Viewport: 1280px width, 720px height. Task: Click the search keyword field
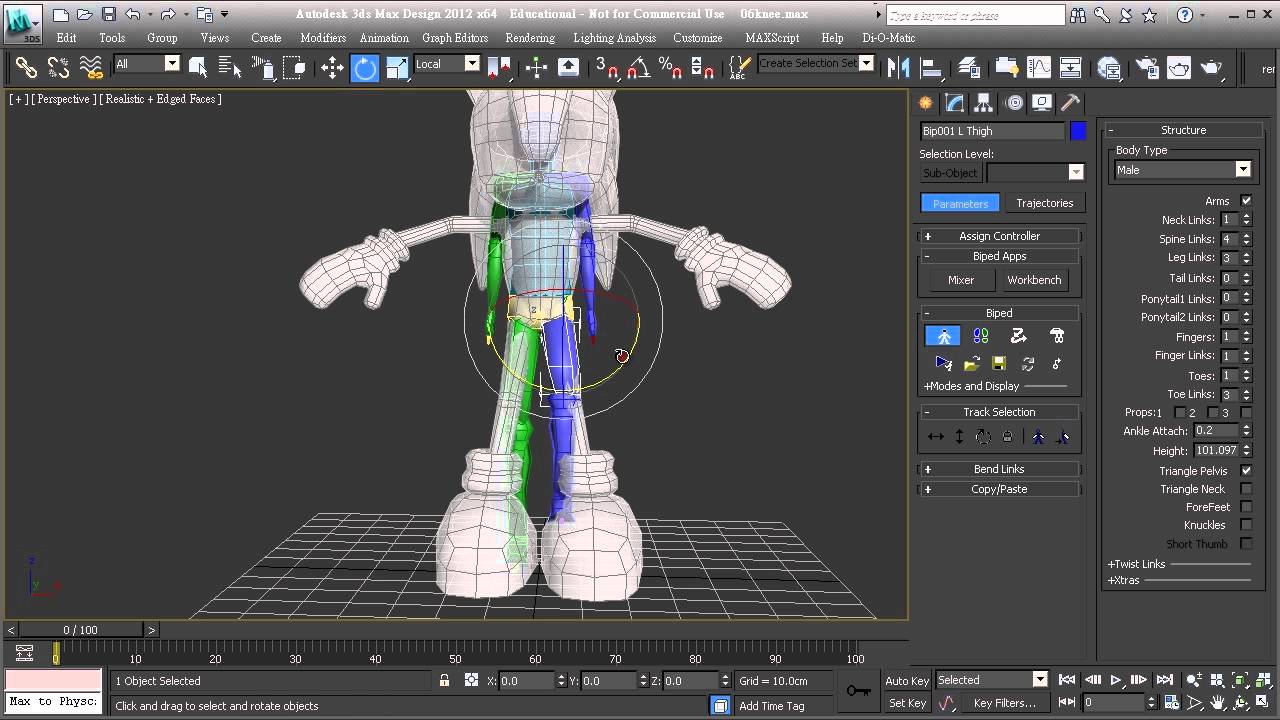coord(976,15)
